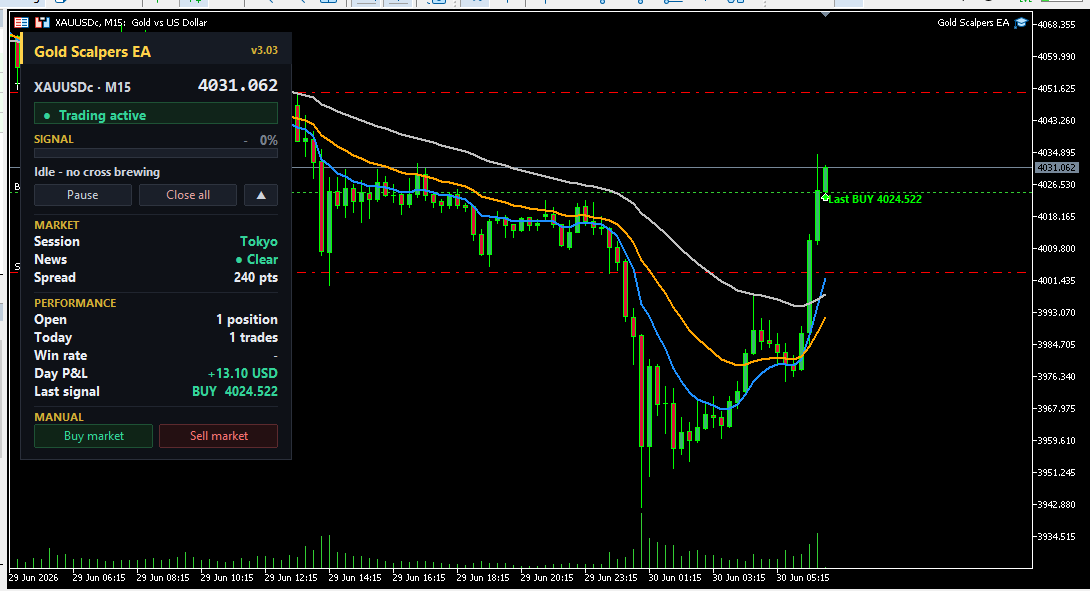Click the chart title XAUUSDc, M15: Gold vs US Dollar
This screenshot has width=1090, height=591.
tap(131, 22)
